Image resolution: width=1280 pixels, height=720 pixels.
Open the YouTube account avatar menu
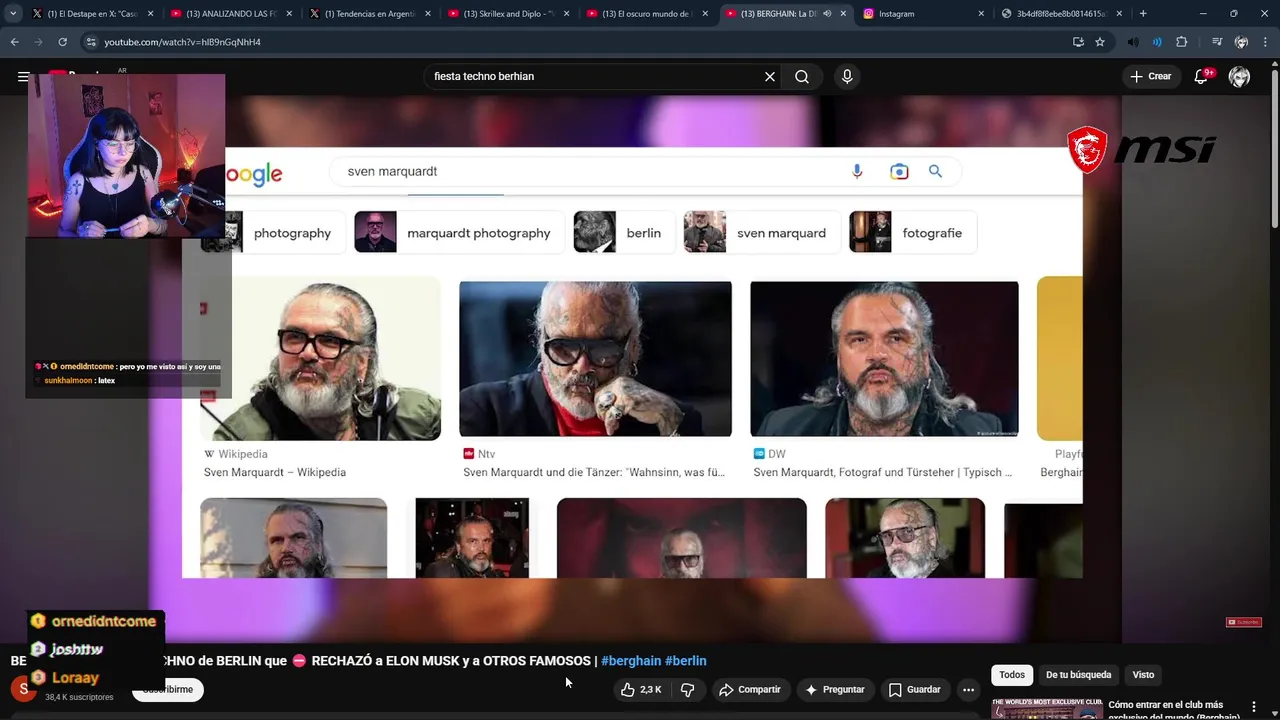[1239, 76]
